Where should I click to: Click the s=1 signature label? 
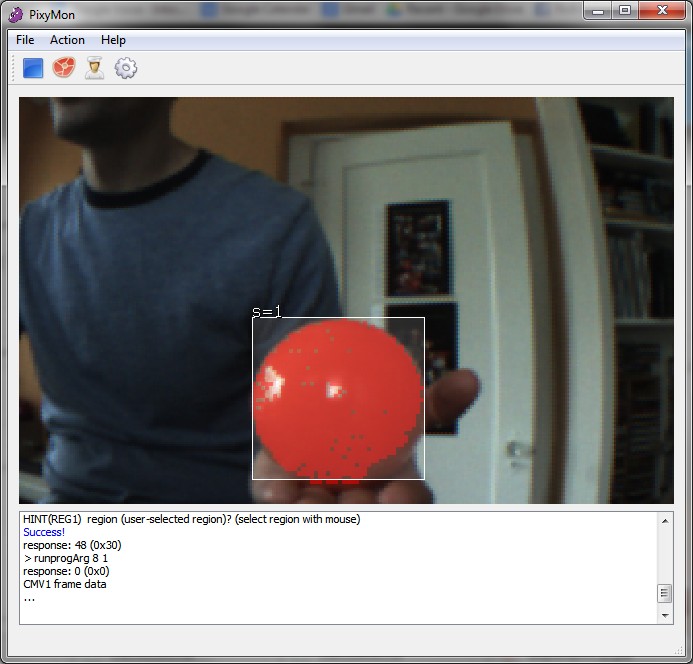(266, 312)
